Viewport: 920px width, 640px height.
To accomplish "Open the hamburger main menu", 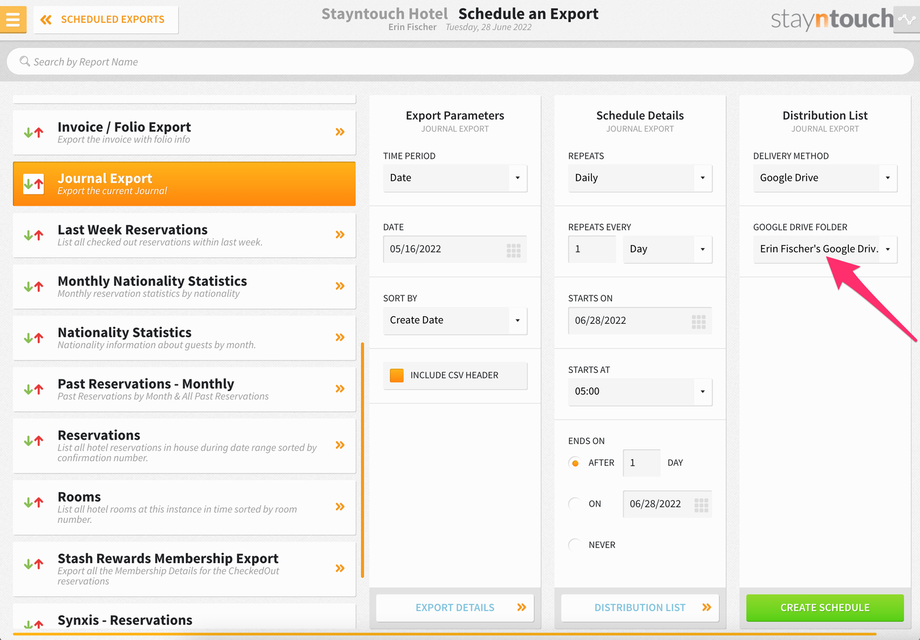I will [13, 19].
